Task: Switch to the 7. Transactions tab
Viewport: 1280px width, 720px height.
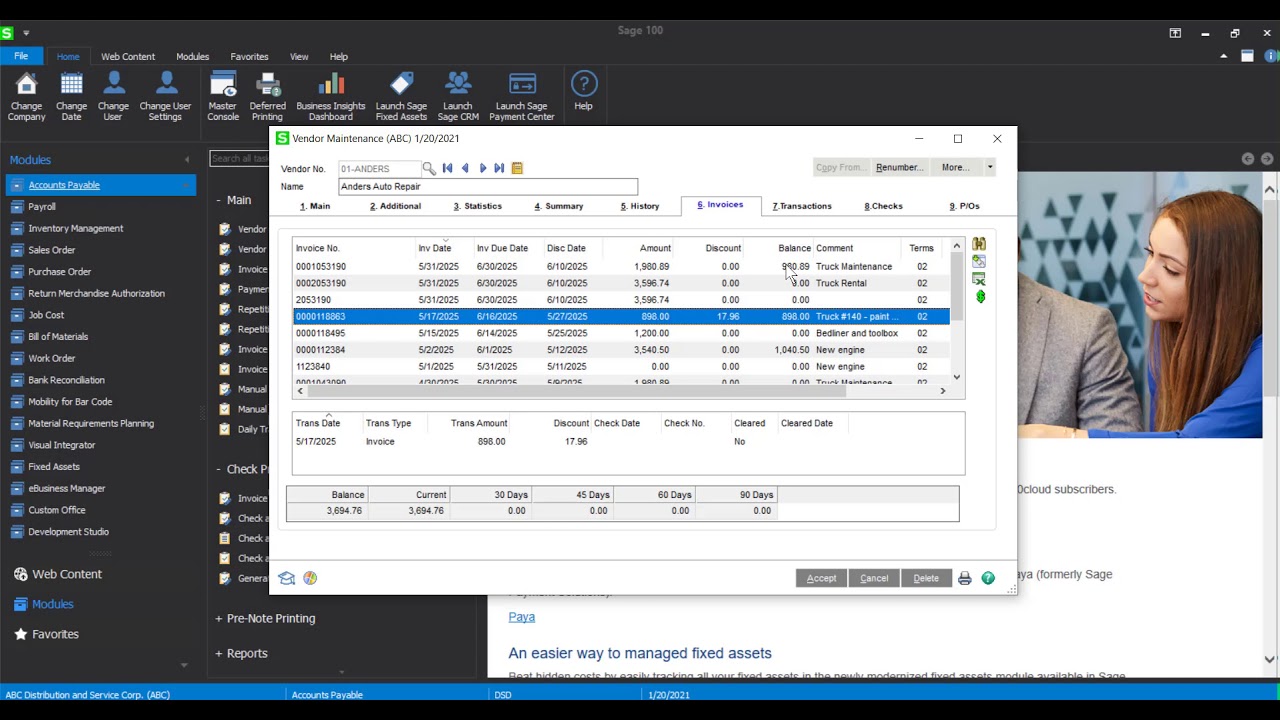Action: coord(802,206)
